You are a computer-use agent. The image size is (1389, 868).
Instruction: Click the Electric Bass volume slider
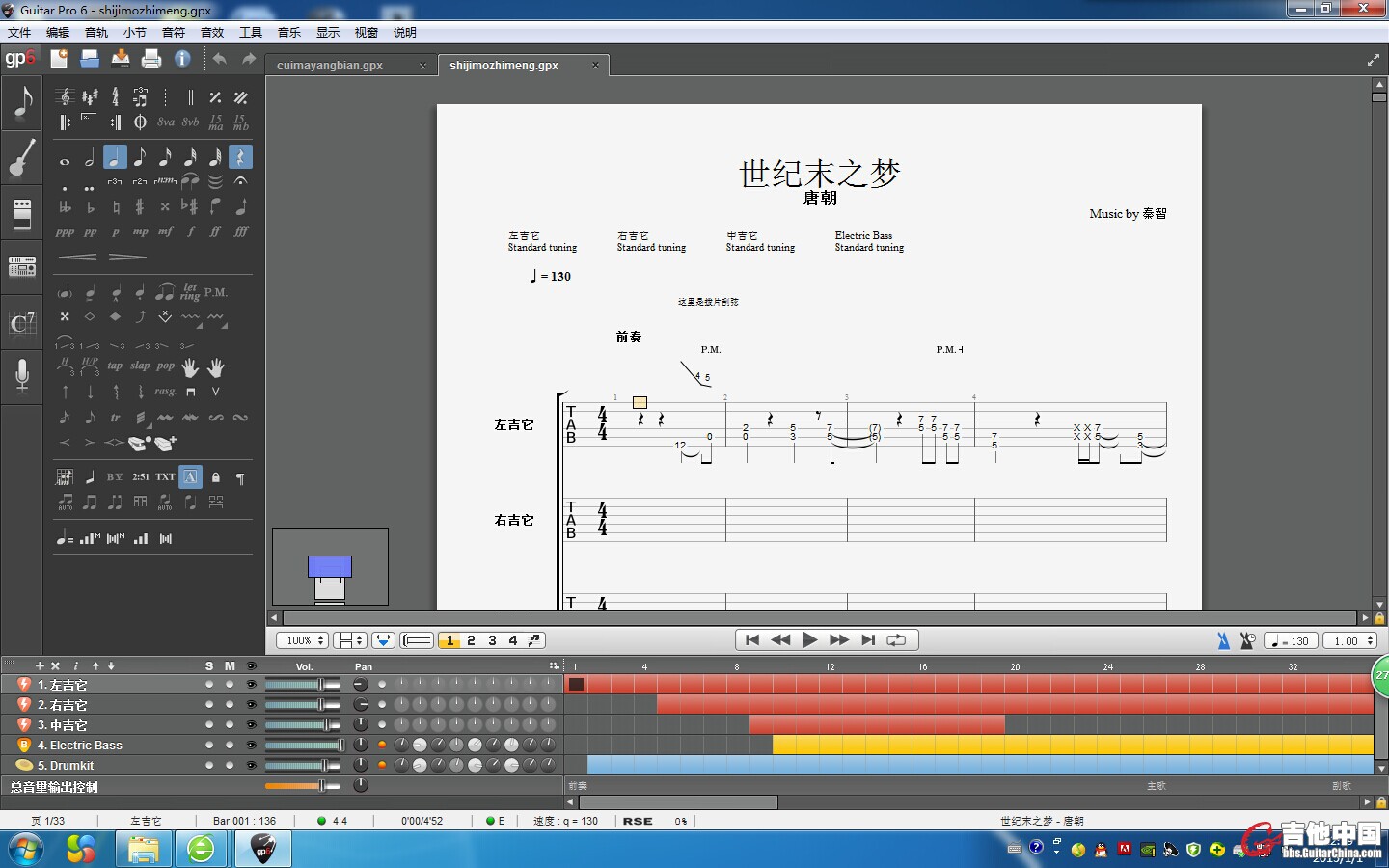click(x=304, y=746)
